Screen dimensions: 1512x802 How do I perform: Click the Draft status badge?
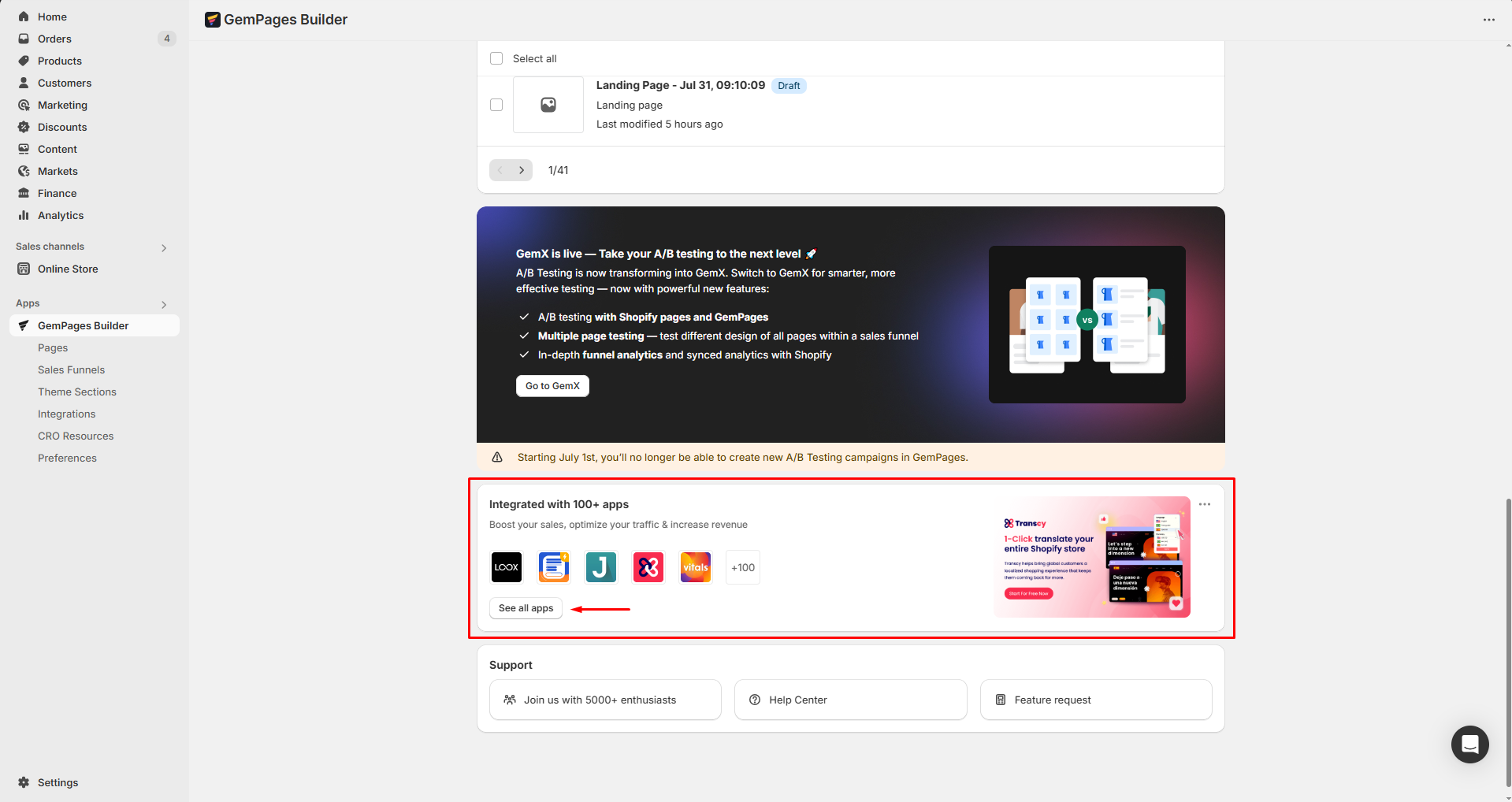click(x=789, y=86)
